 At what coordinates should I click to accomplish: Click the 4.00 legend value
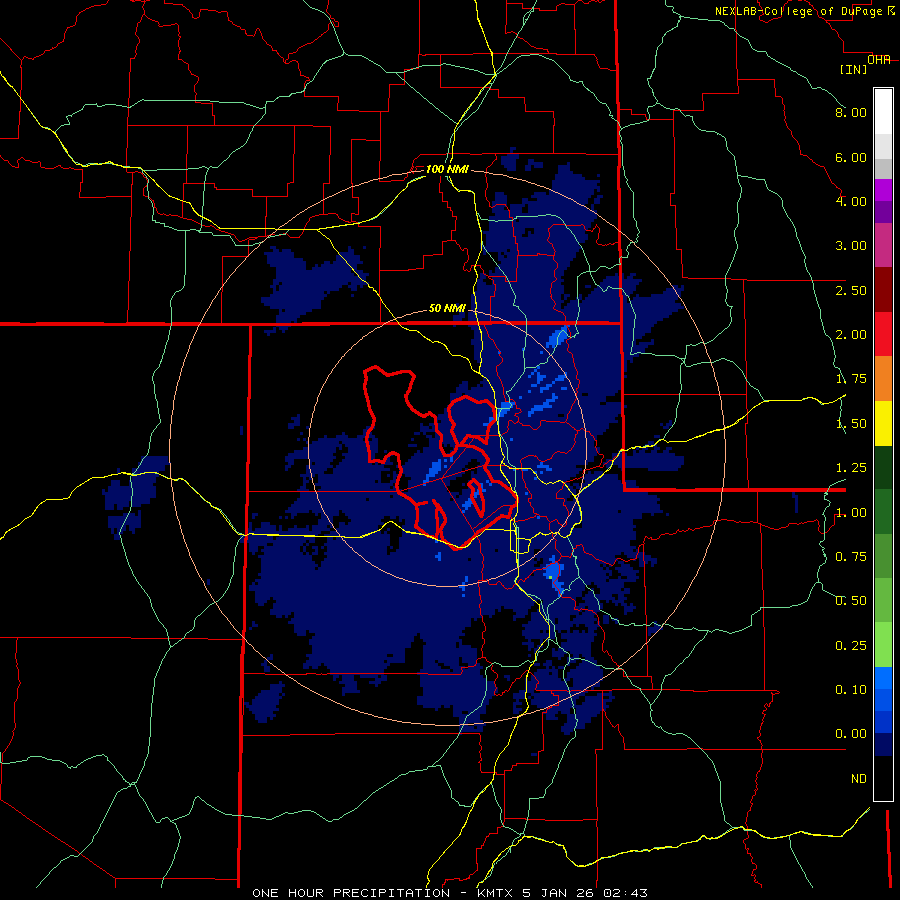click(851, 201)
